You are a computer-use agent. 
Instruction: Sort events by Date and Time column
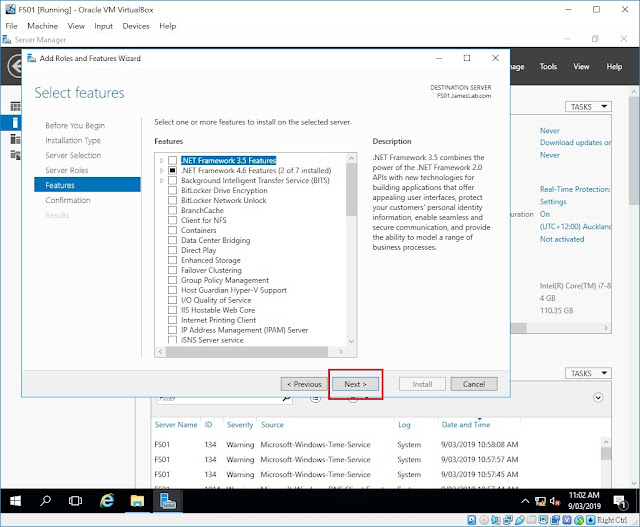tap(466, 425)
